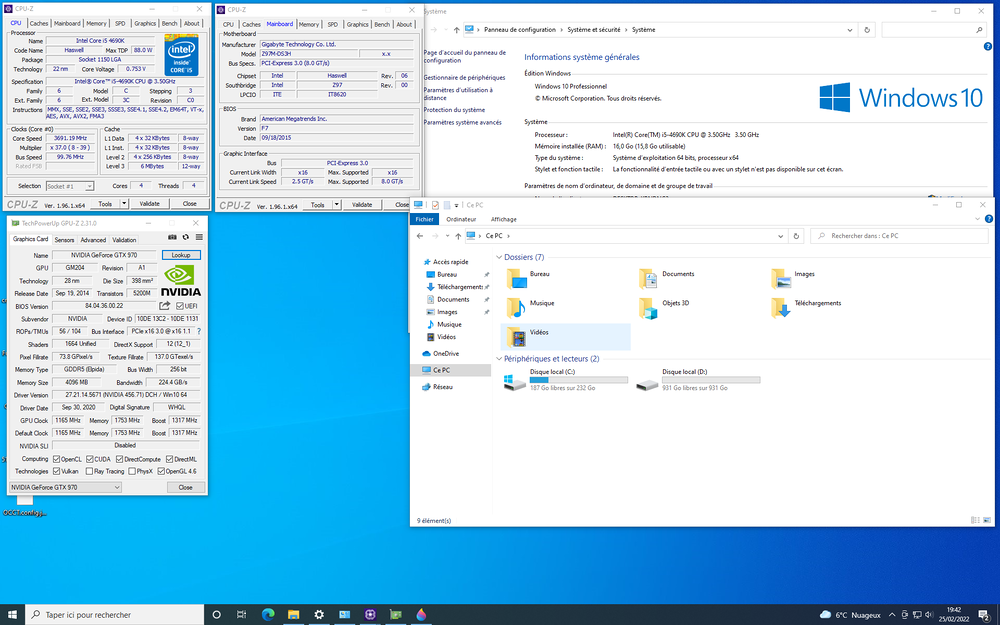Click Validate in the CPU-Z CPU window
This screenshot has width=1000, height=625.
[150, 204]
